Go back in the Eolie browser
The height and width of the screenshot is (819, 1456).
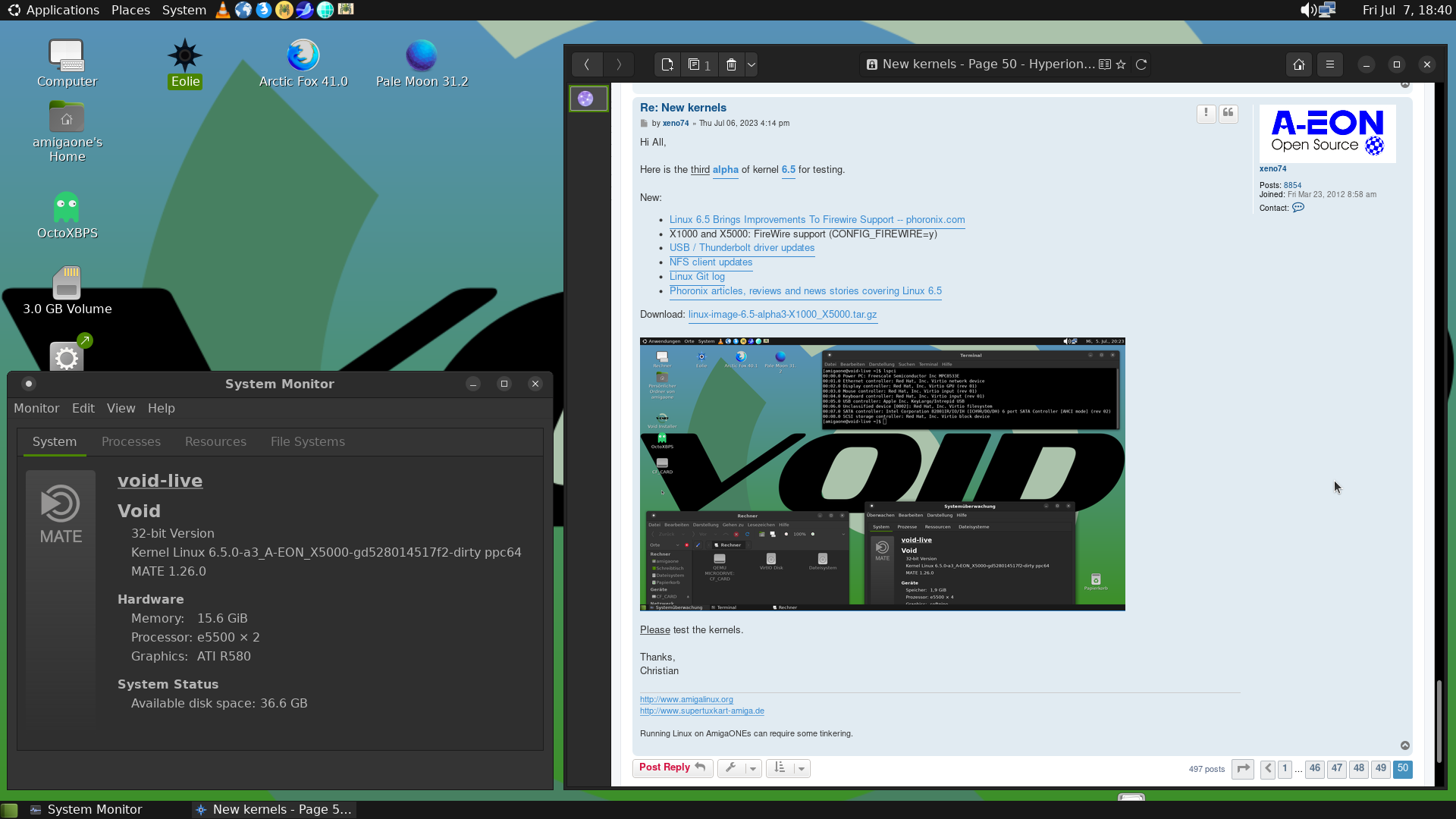point(586,64)
